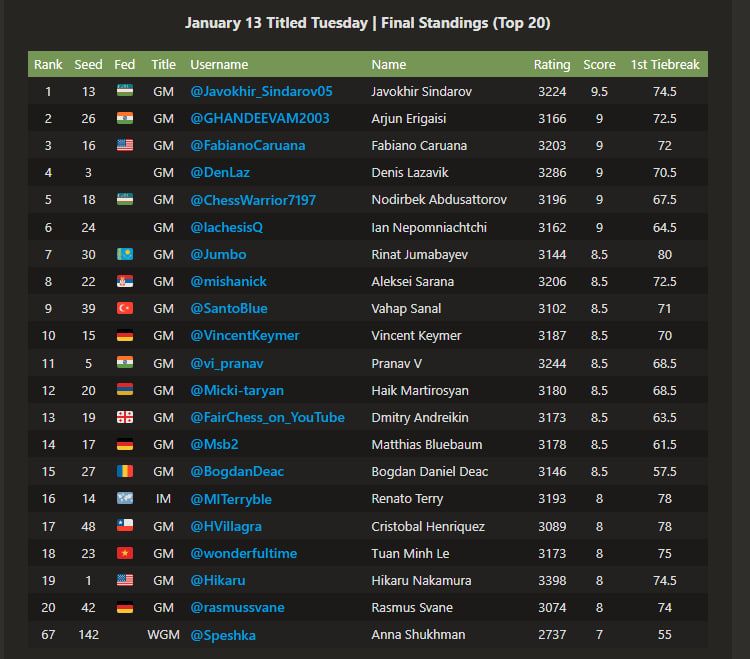Click the Uzbekistan flag beside Javokhir Sindarov
750x659 pixels.
(125, 91)
